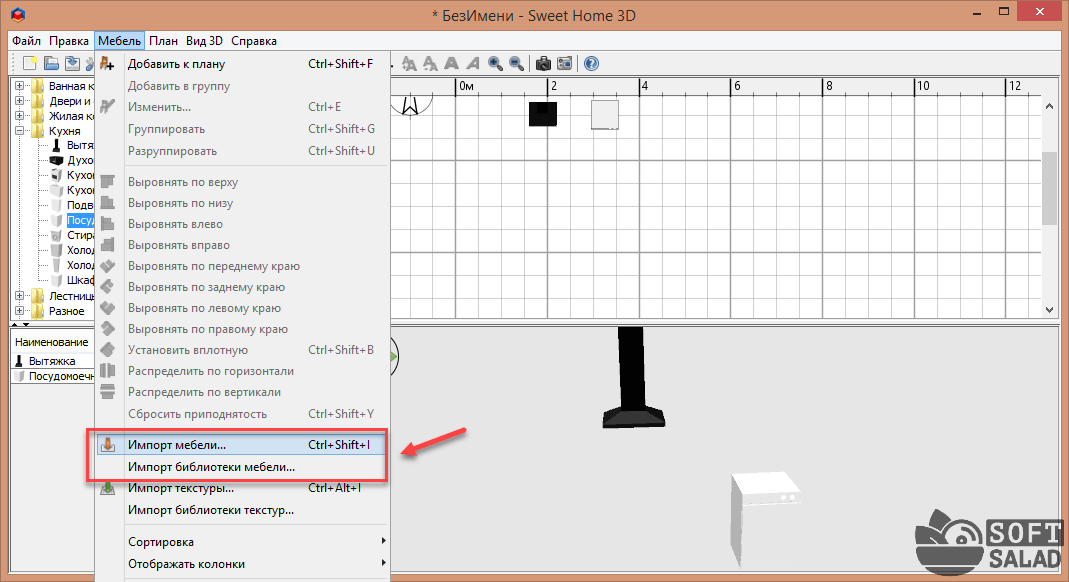This screenshot has height=582, width=1069.
Task: Click the plan's vertical scrollbar
Action: click(x=1049, y=190)
